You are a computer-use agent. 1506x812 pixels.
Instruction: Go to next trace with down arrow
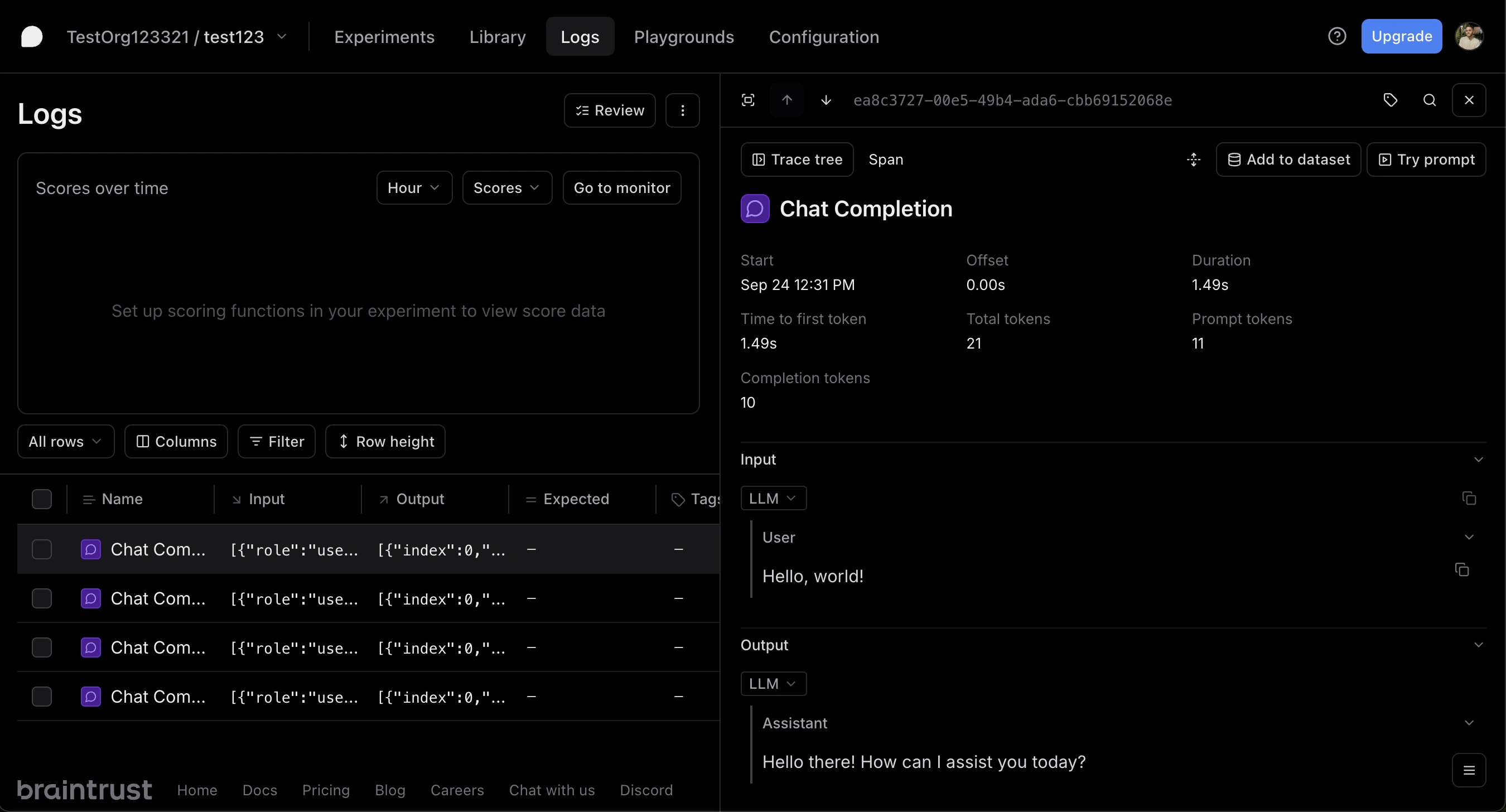826,100
